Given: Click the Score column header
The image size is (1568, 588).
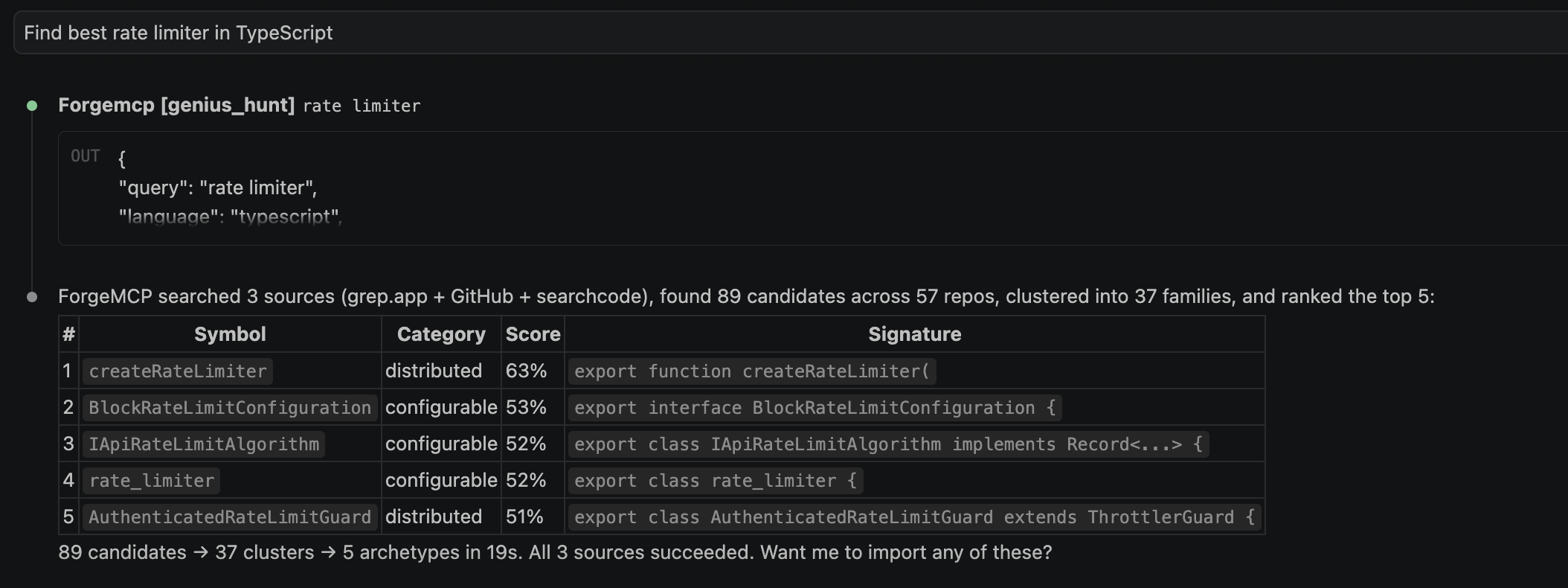Looking at the screenshot, I should (533, 334).
